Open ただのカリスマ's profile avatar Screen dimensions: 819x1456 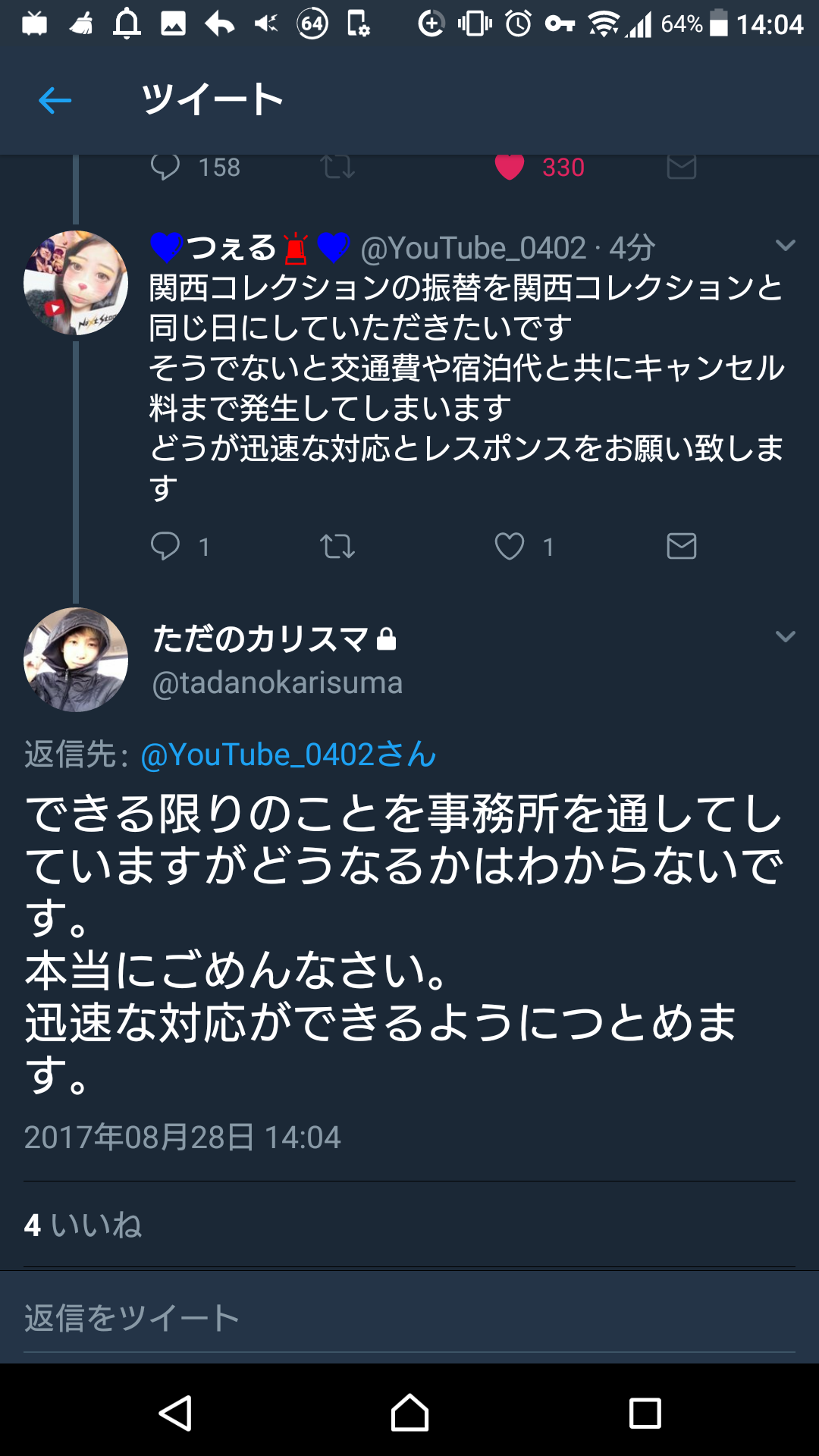tap(76, 659)
